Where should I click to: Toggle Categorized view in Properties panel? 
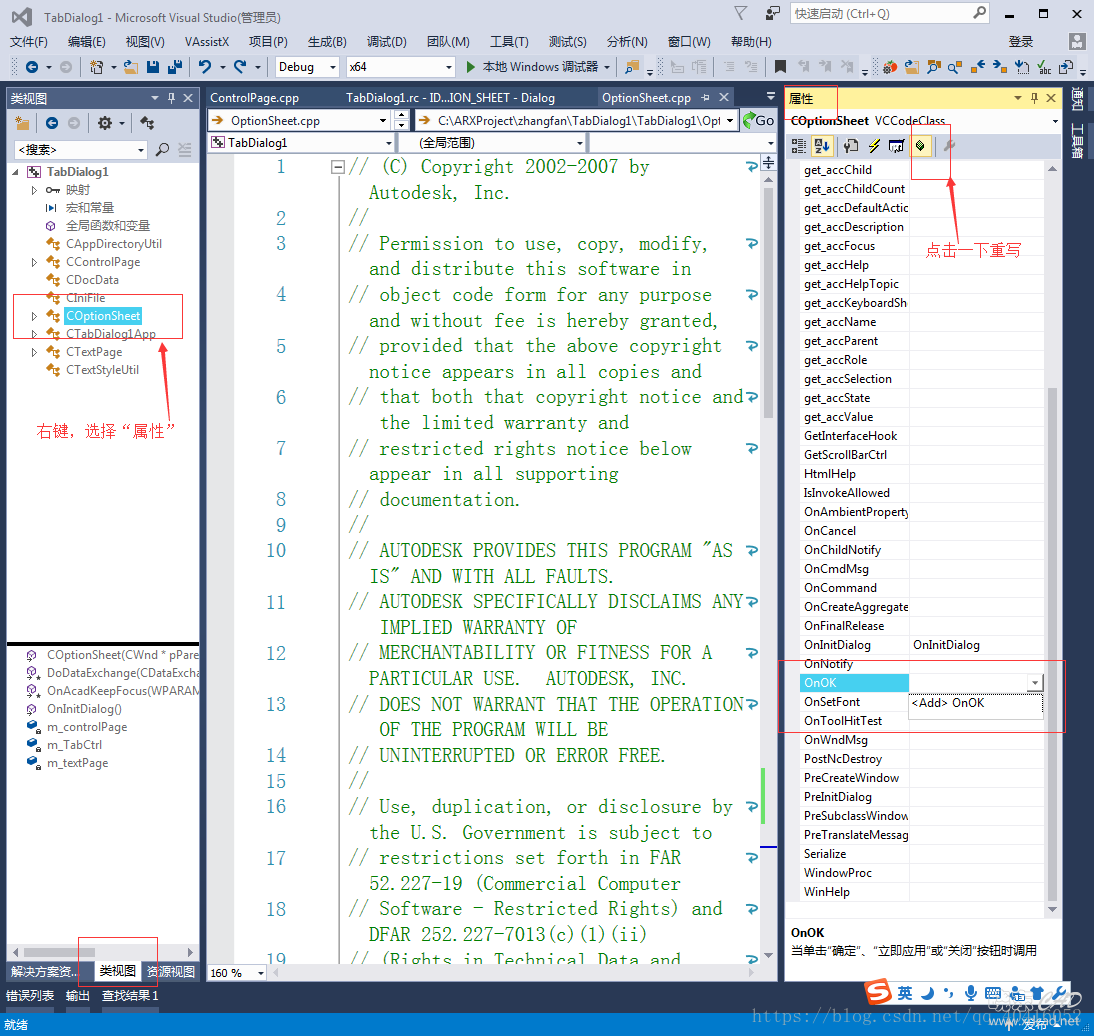[799, 146]
